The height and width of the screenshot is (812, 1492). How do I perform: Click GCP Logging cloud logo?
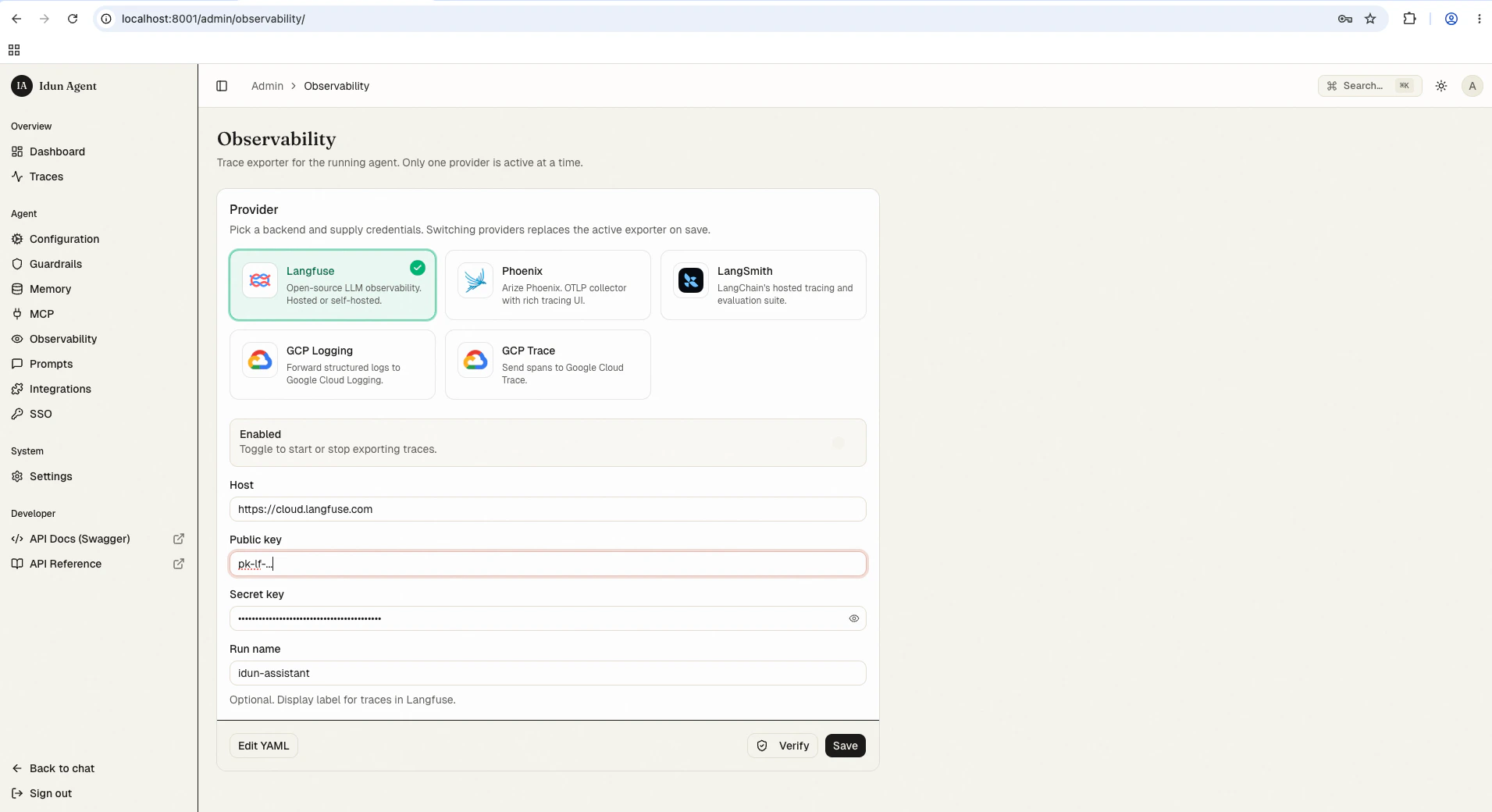tap(260, 360)
